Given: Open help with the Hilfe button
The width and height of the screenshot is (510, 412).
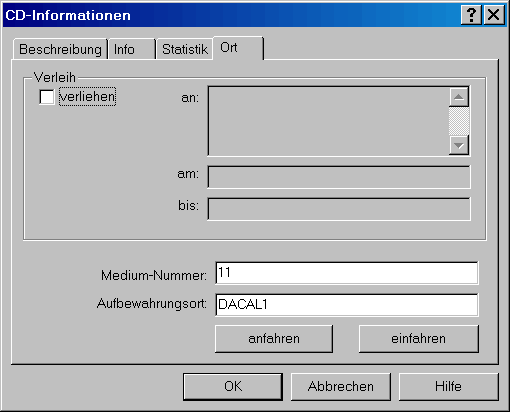Looking at the screenshot, I should click(x=449, y=387).
